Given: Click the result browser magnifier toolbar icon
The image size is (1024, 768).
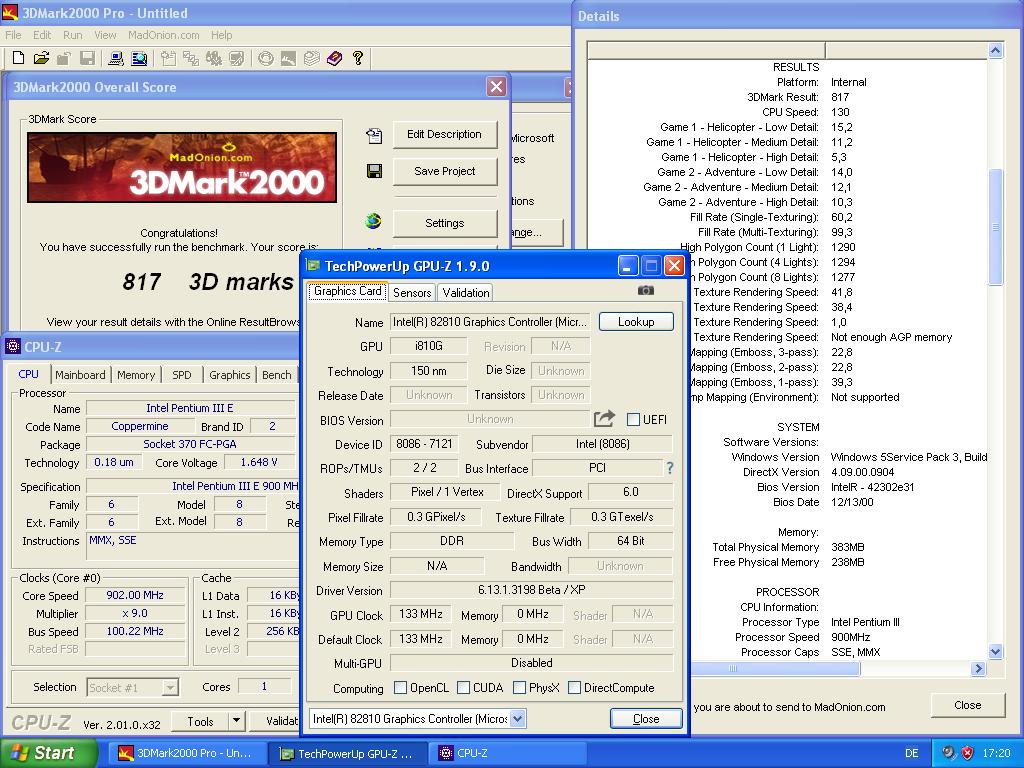Looking at the screenshot, I should [139, 58].
